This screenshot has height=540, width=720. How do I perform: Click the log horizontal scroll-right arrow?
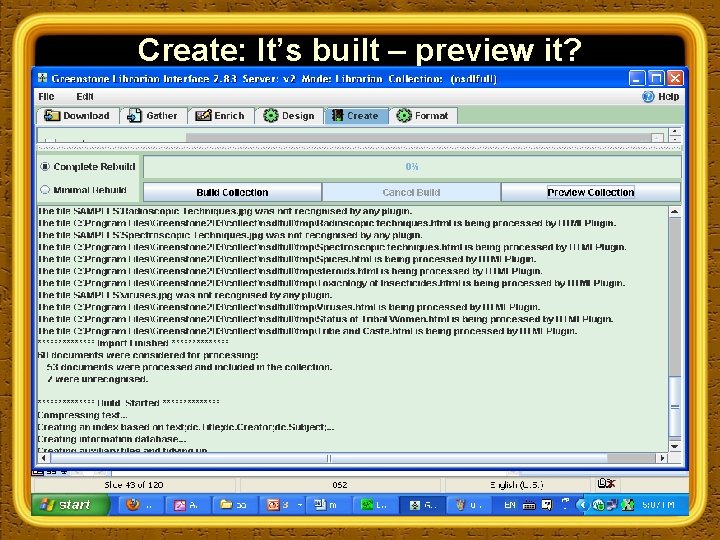(x=662, y=458)
